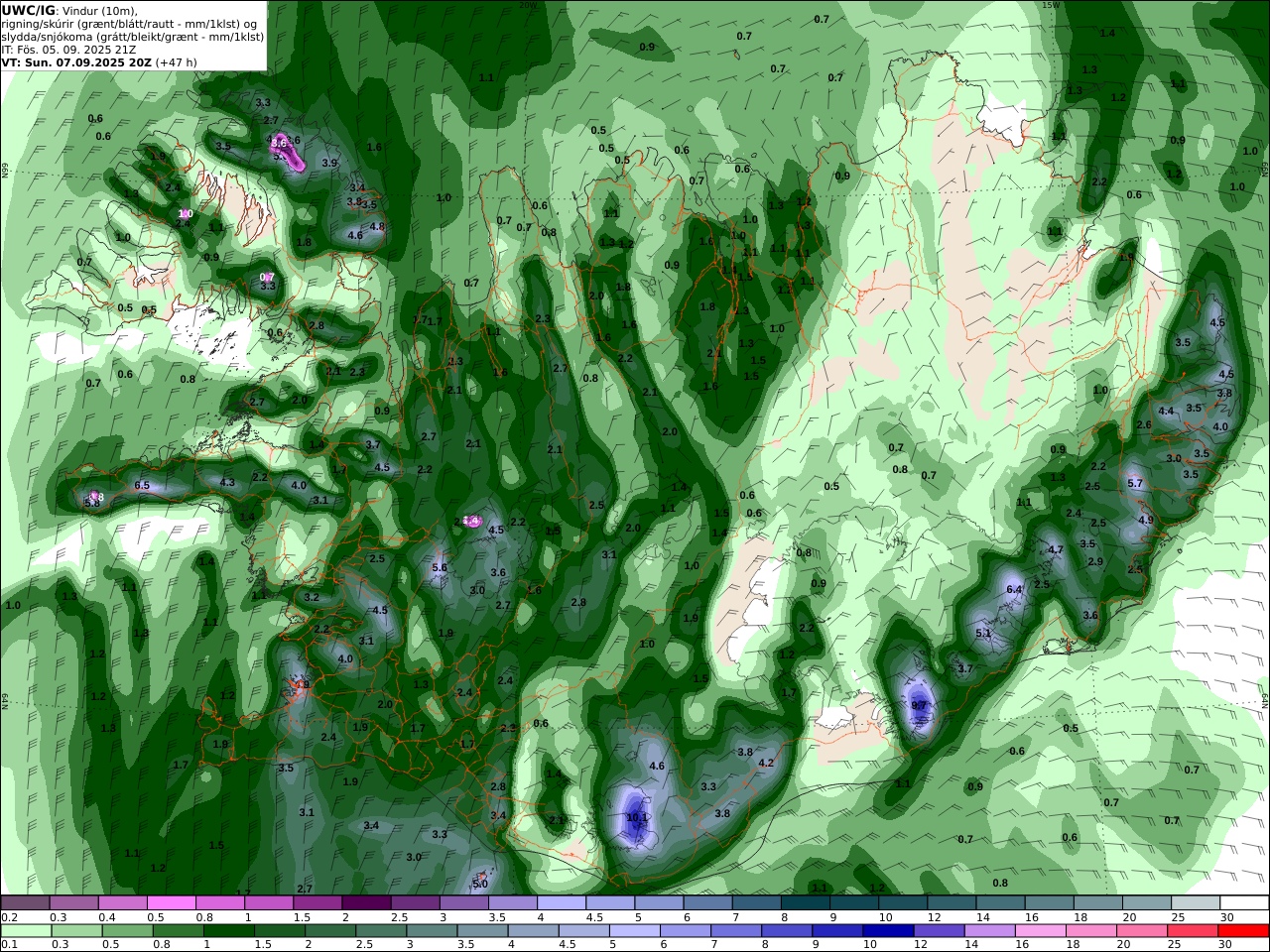Click the 4.3 value on the western peninsula
This screenshot has height=952, width=1270.
pyautogui.click(x=227, y=482)
